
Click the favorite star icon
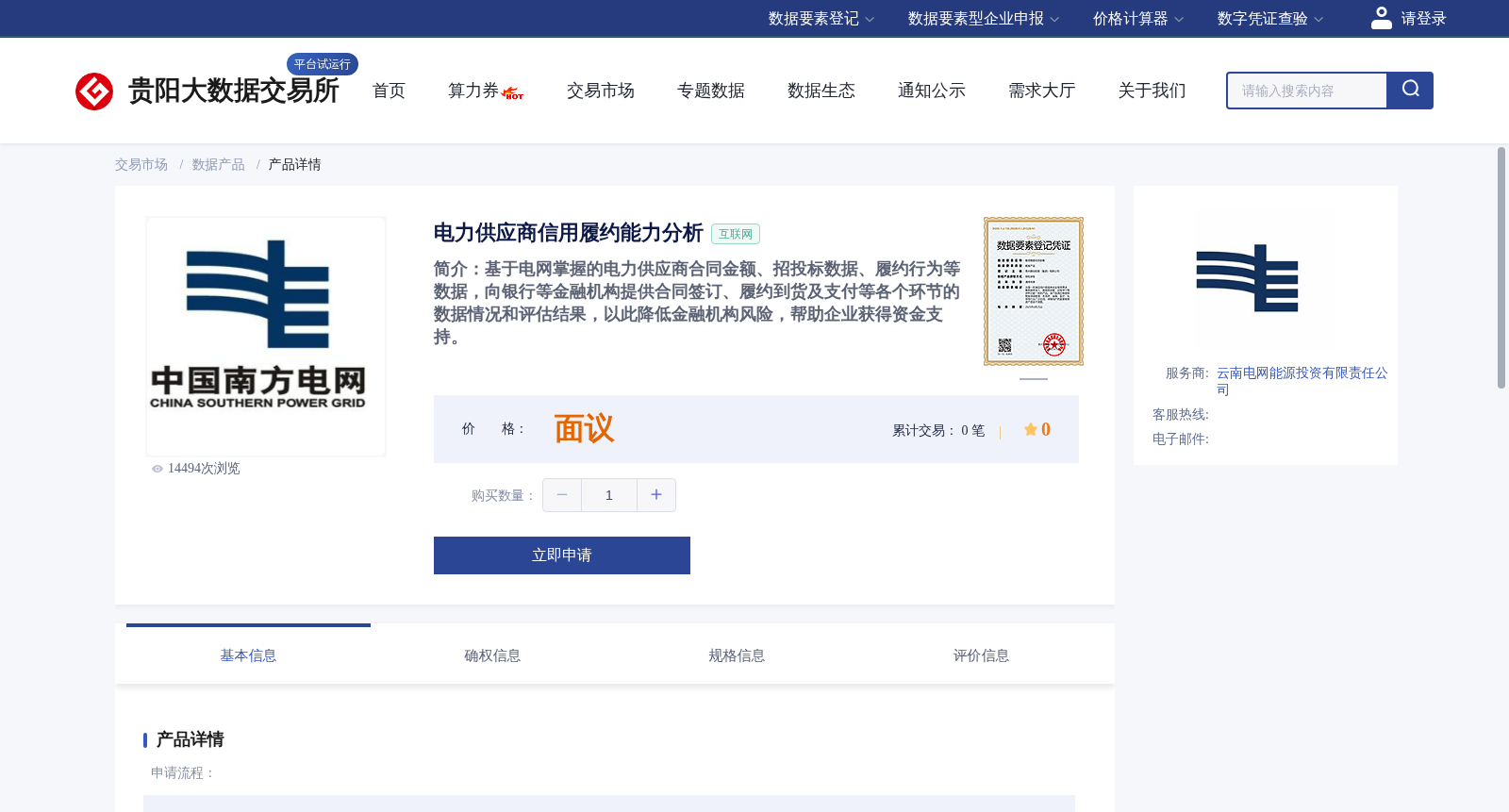coord(1030,429)
